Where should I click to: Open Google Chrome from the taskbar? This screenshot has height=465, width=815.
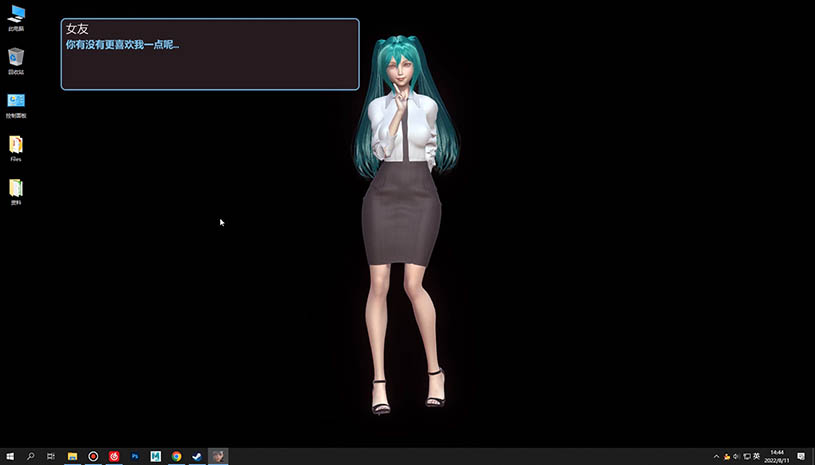coord(176,456)
